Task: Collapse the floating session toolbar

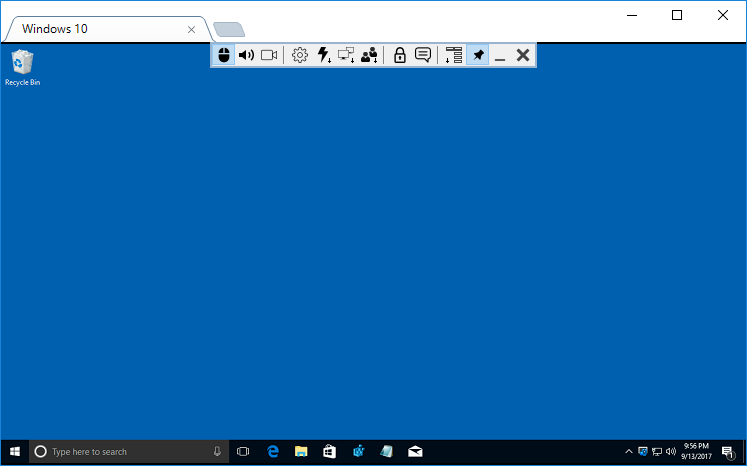Action: tap(500, 56)
